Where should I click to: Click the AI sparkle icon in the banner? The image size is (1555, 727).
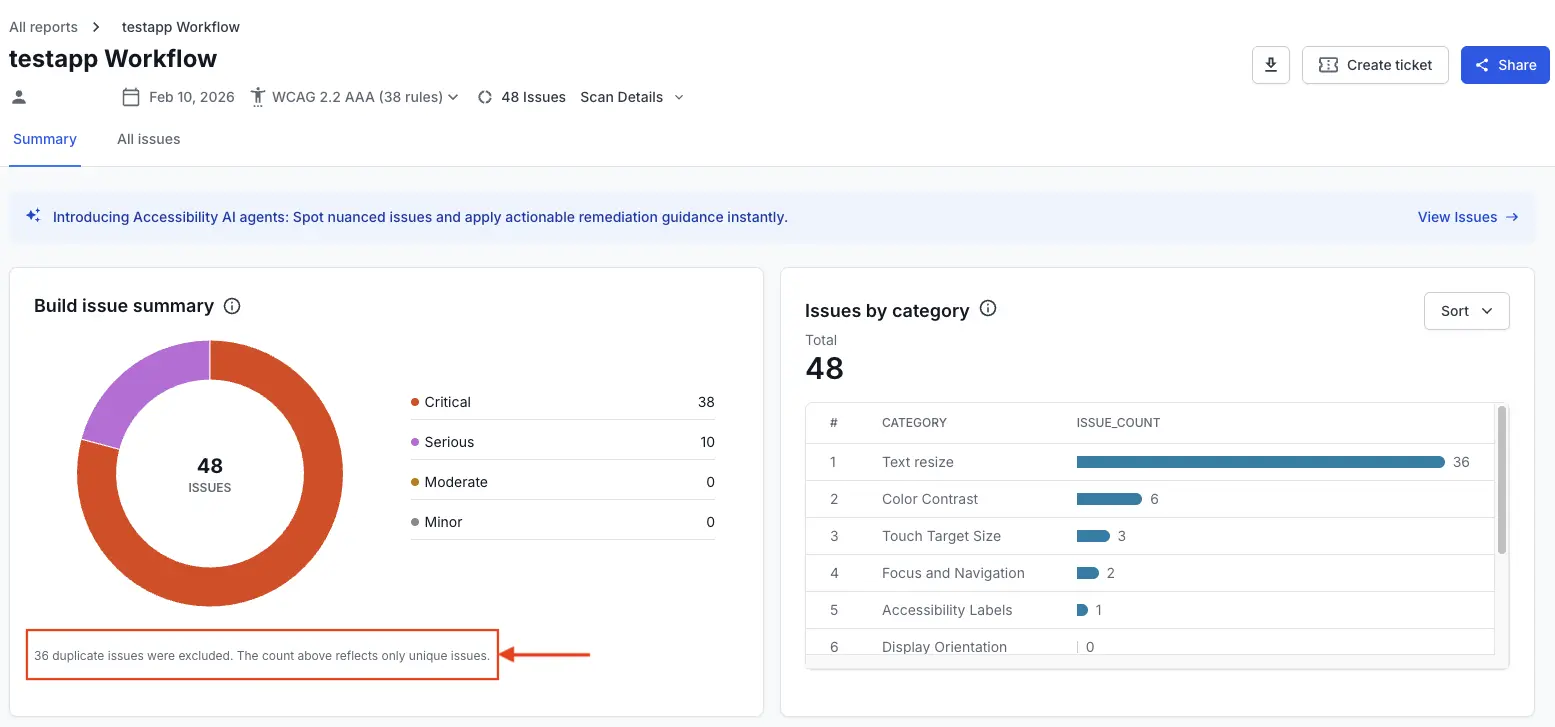[32, 216]
